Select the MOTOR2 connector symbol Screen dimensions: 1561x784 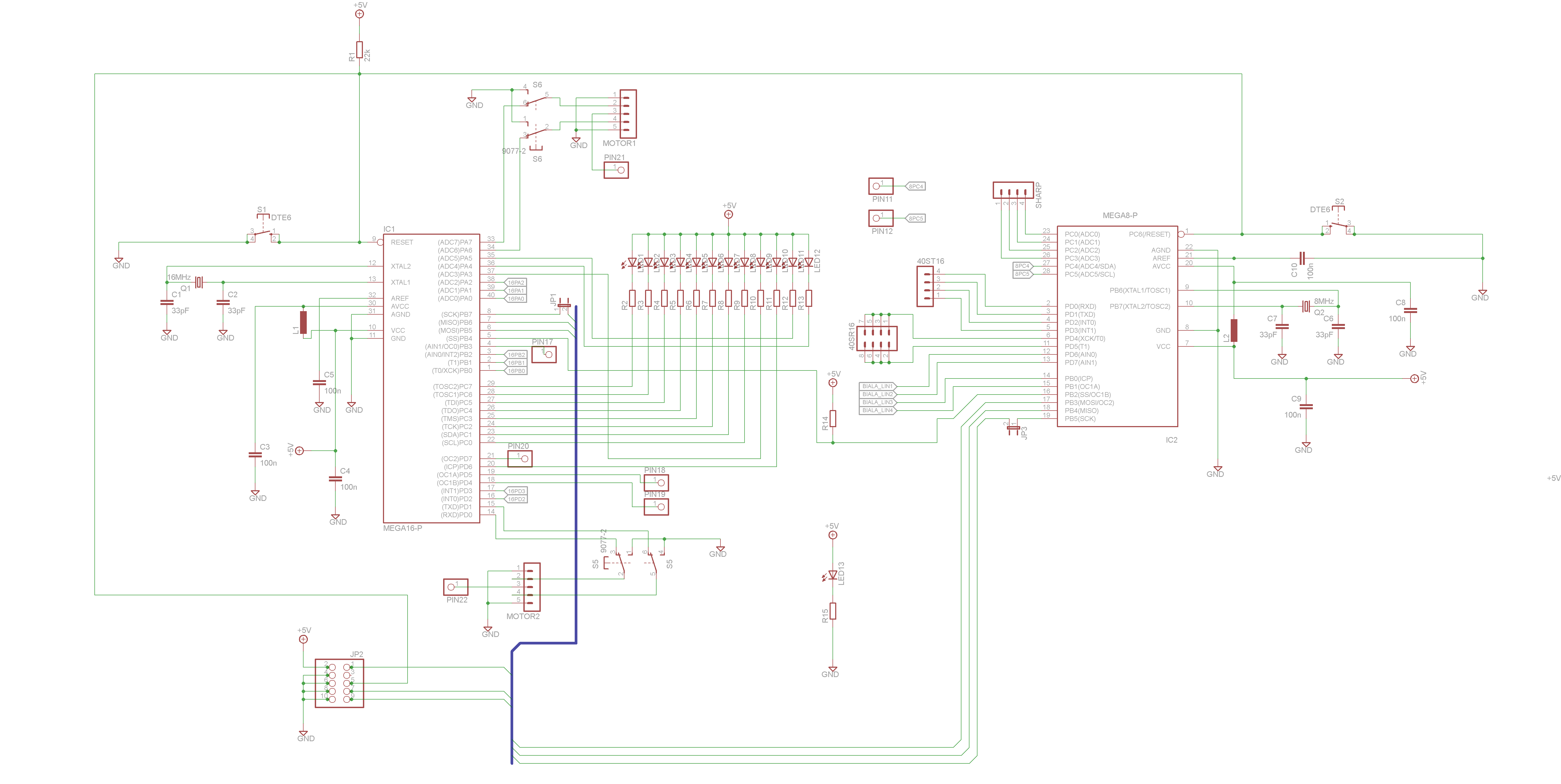531,587
